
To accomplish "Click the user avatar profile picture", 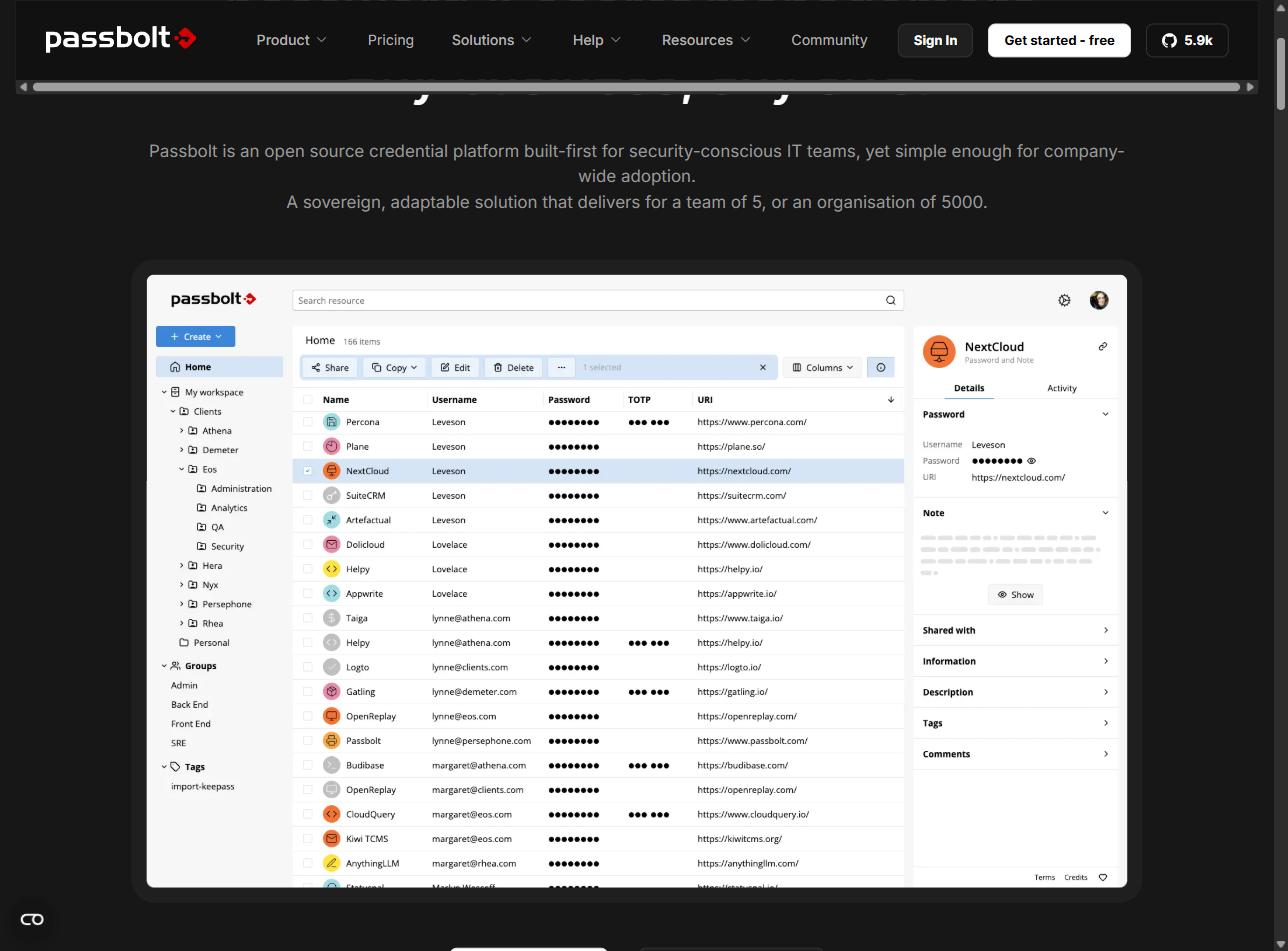I will 1098,300.
